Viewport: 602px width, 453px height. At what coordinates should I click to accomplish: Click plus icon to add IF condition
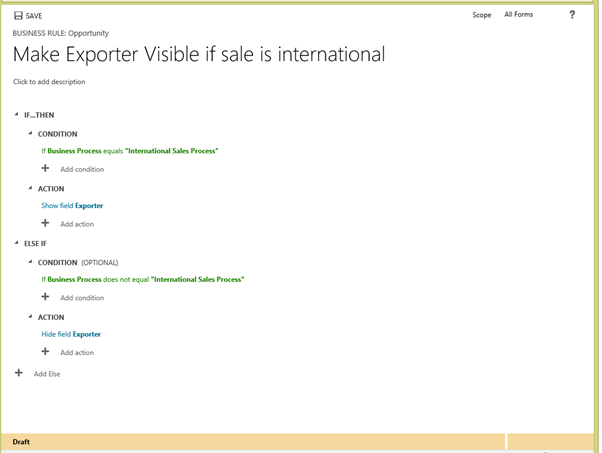click(x=45, y=169)
